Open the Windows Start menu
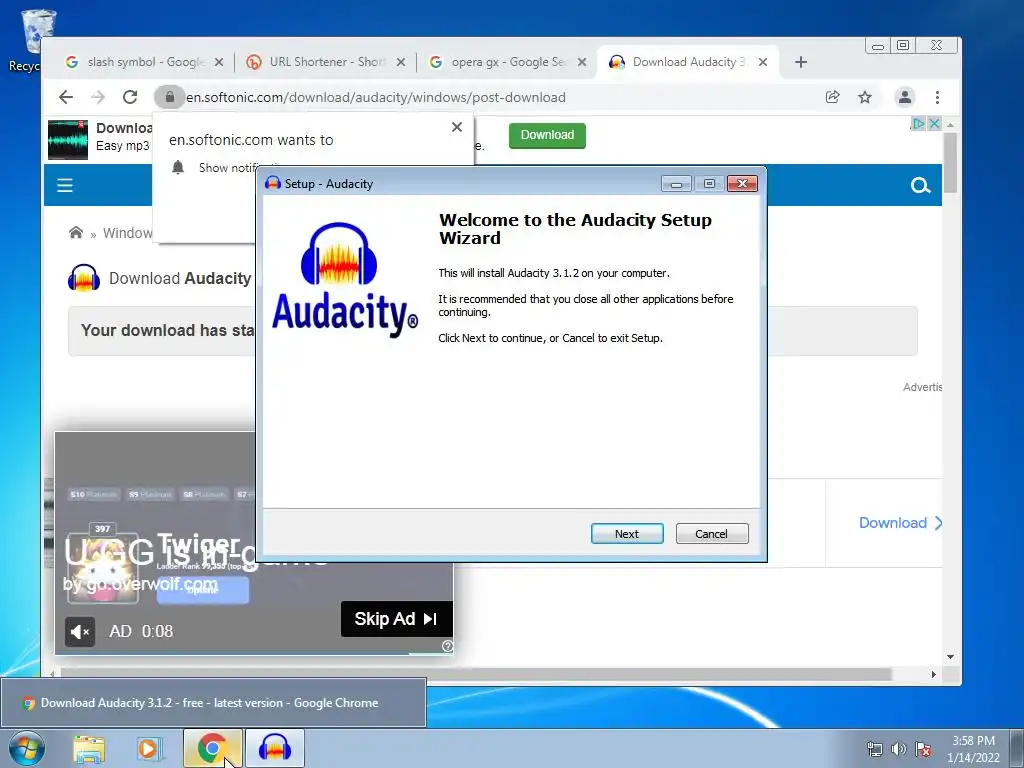This screenshot has height=768, width=1024. tap(27, 748)
